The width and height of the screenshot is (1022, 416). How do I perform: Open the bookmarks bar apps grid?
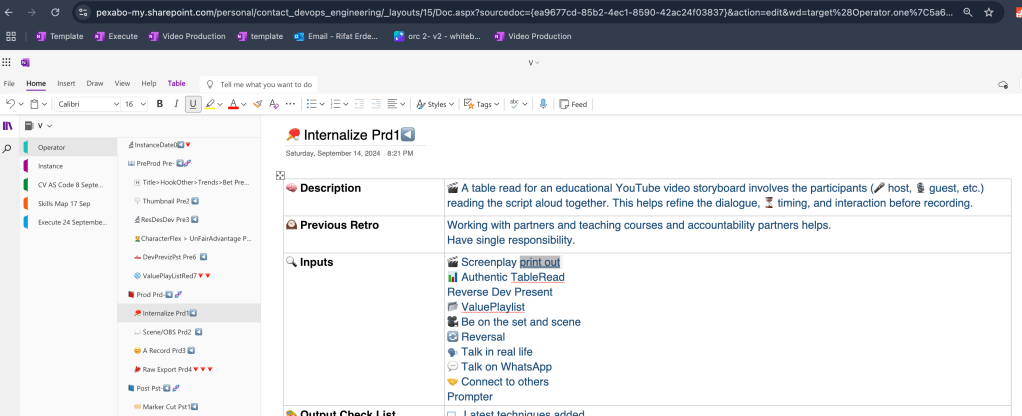[x=11, y=37]
